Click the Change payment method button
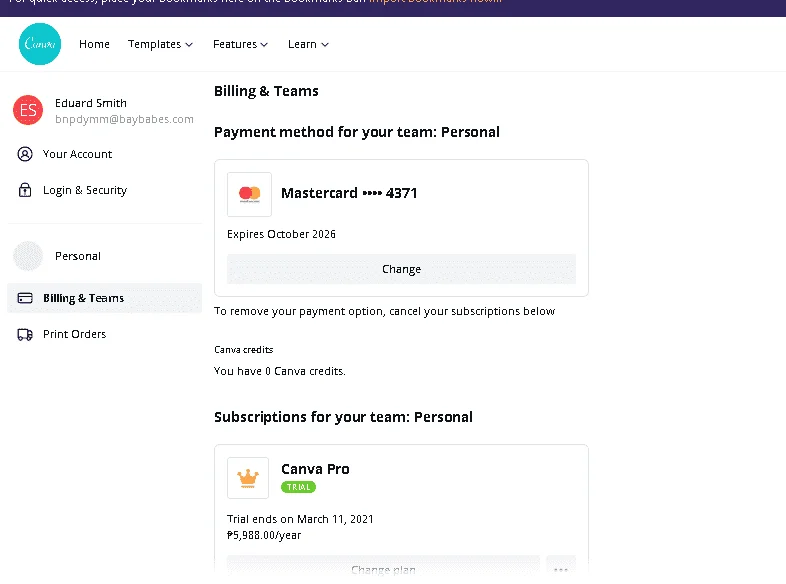786x584 pixels. [402, 269]
